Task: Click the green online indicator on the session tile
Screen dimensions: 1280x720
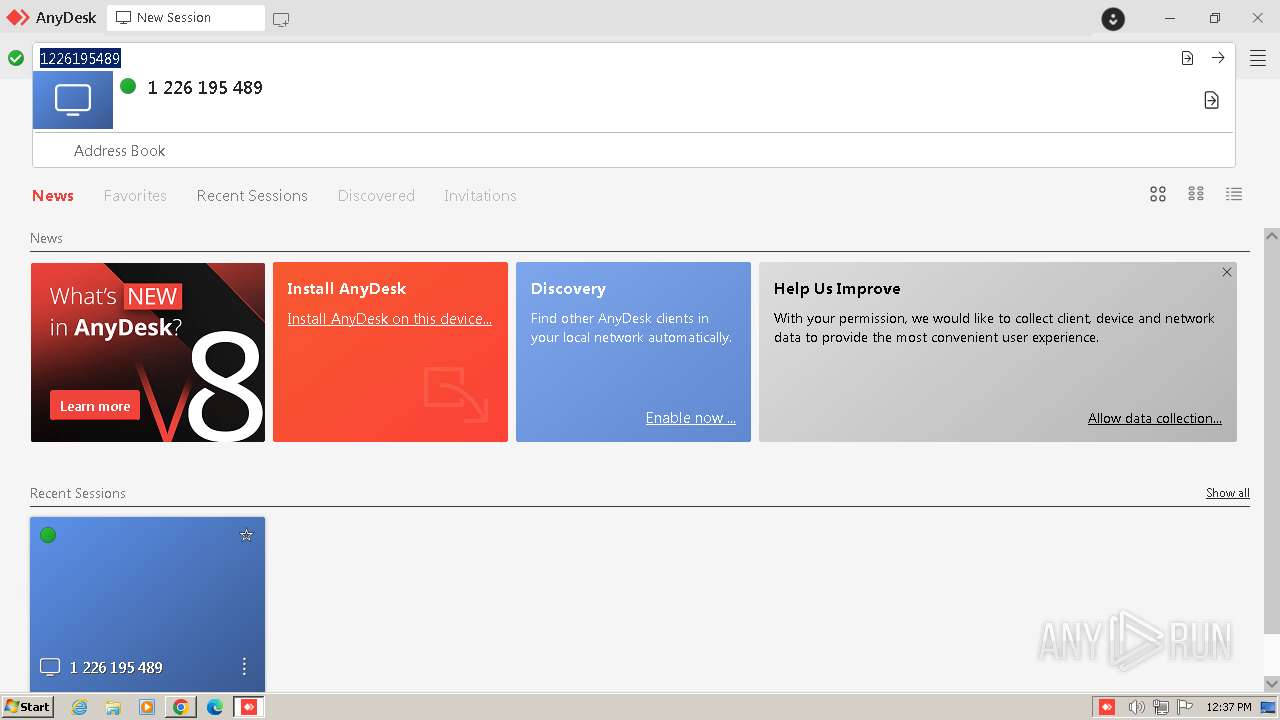Action: tap(48, 535)
